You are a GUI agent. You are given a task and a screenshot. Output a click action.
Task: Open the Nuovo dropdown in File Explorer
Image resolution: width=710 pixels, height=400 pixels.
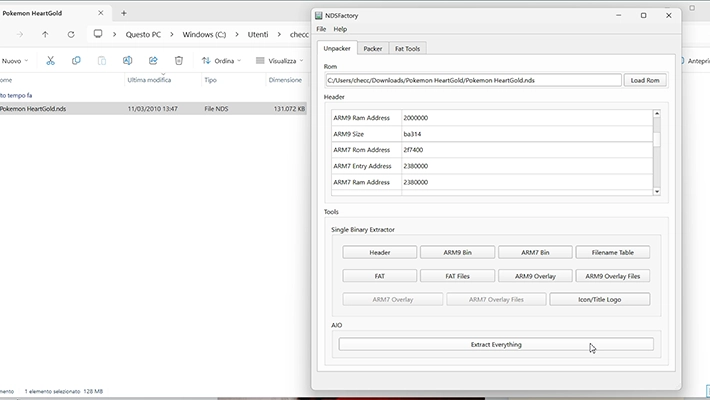pyautogui.click(x=15, y=61)
